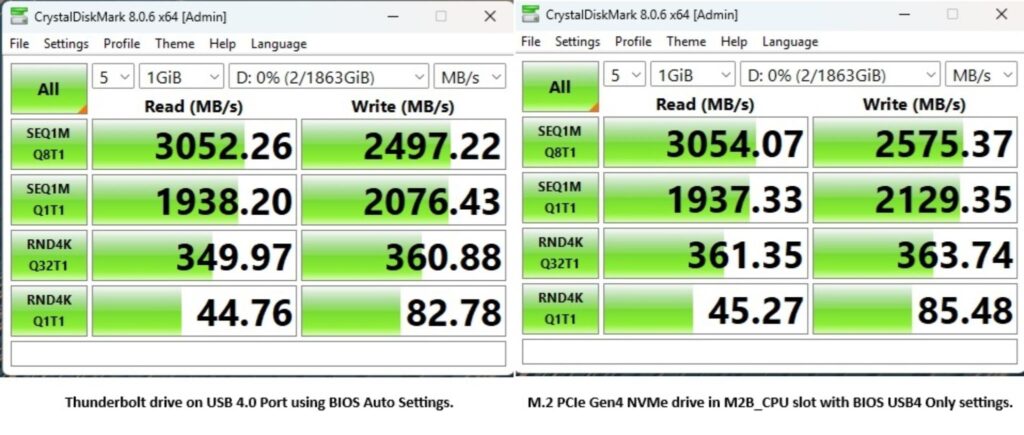Click the 361.35 read result in right window
Image resolution: width=1024 pixels, height=435 pixels.
point(705,253)
